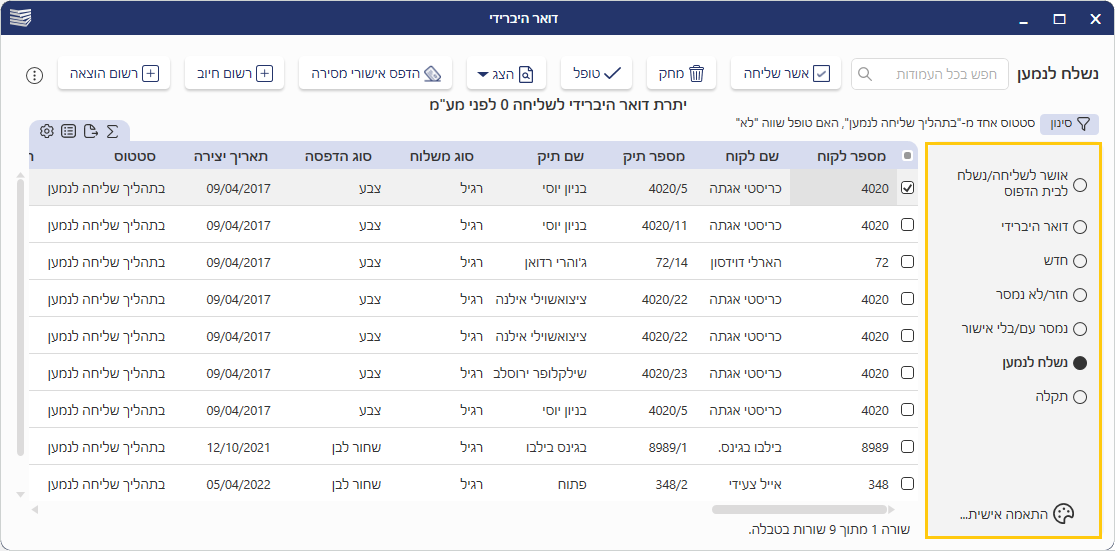Click the הדפס אישורי מסירה print button
The image size is (1115, 551).
[375, 73]
